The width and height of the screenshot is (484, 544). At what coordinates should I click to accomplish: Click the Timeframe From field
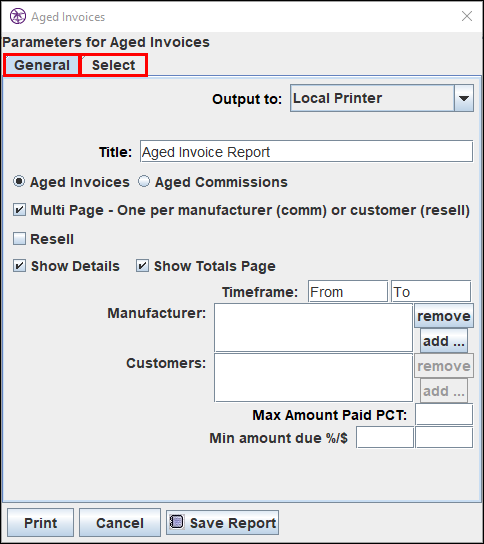click(x=348, y=291)
